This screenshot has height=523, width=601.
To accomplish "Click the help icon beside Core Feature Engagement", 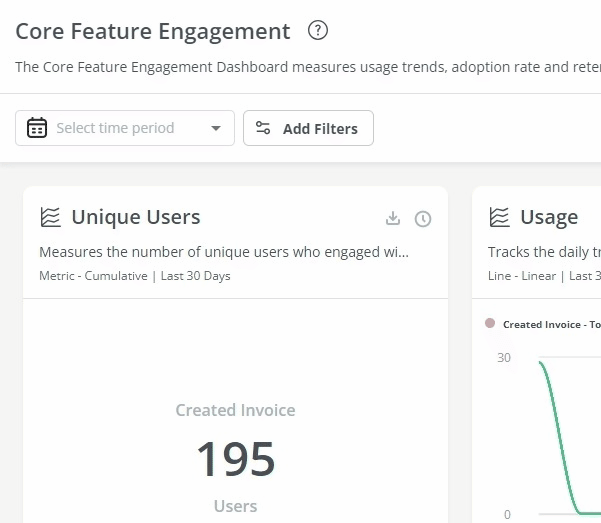I will [x=318, y=31].
